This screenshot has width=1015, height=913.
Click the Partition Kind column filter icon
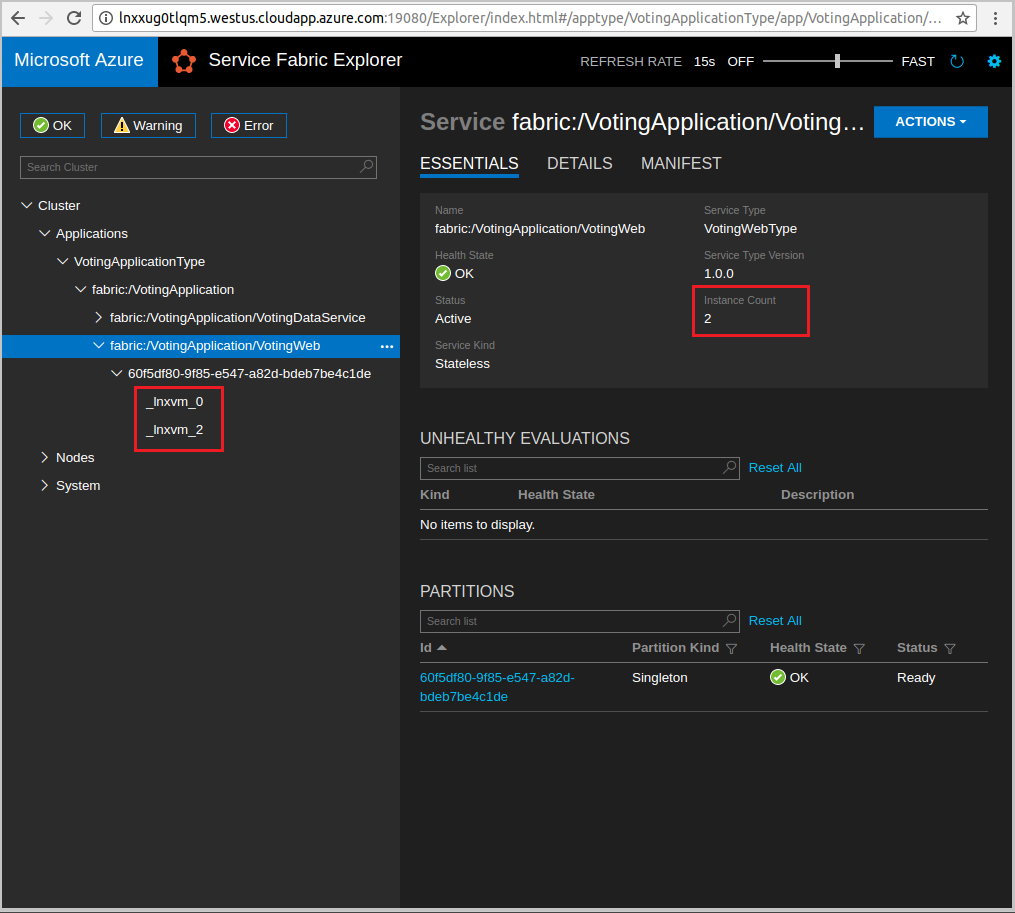pos(731,649)
